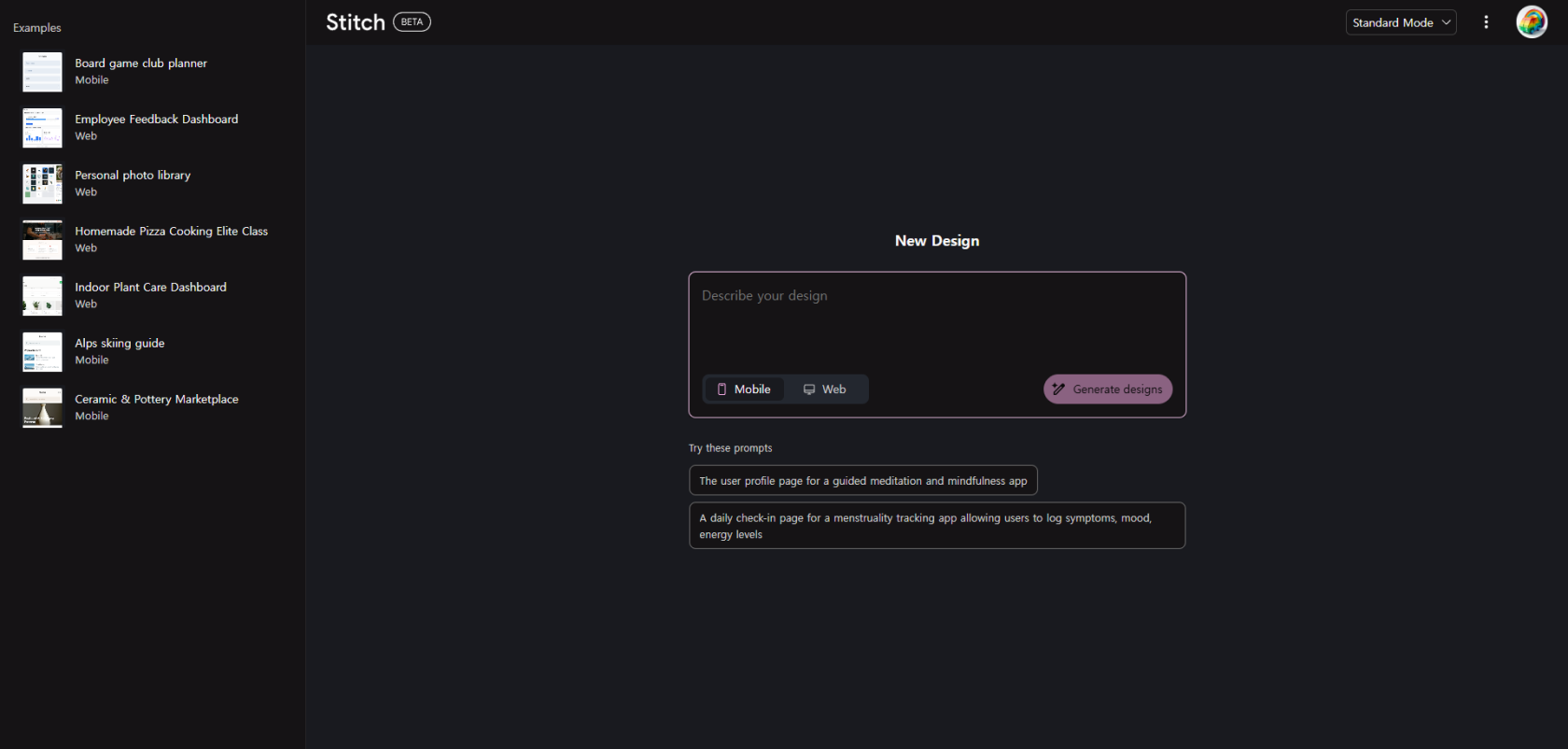Open Personal photo library thumbnail
Screen dimensions: 1568x749
coord(42,184)
